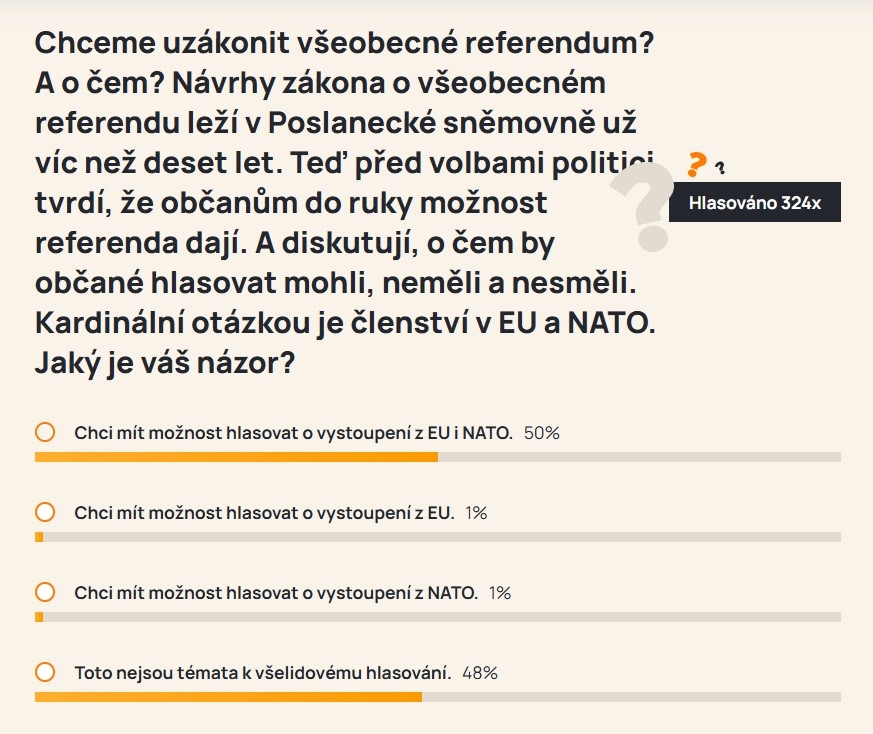
Task: Click the 1% value beside the EU-only option
Action: (477, 513)
